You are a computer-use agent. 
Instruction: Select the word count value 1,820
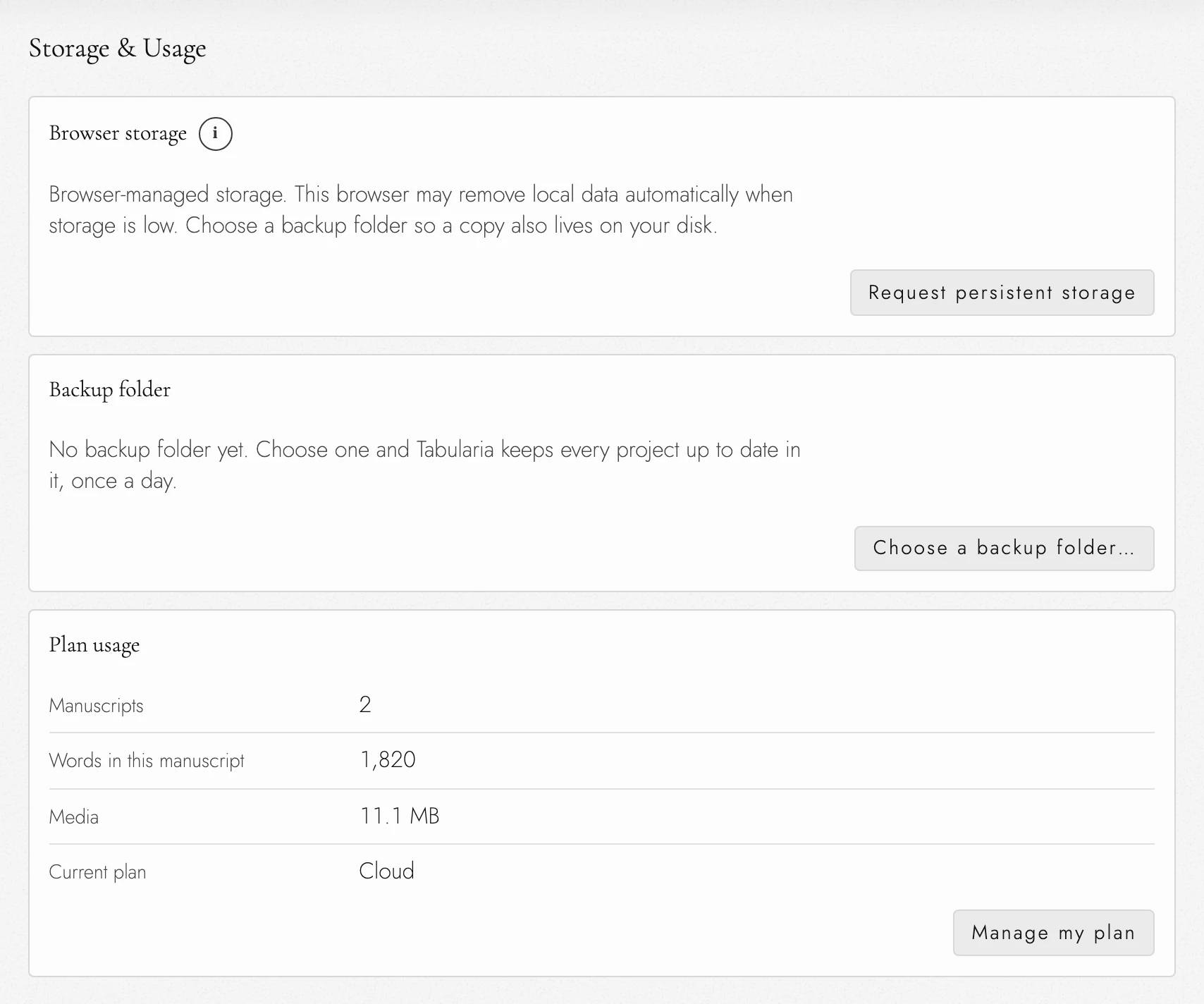tap(388, 760)
